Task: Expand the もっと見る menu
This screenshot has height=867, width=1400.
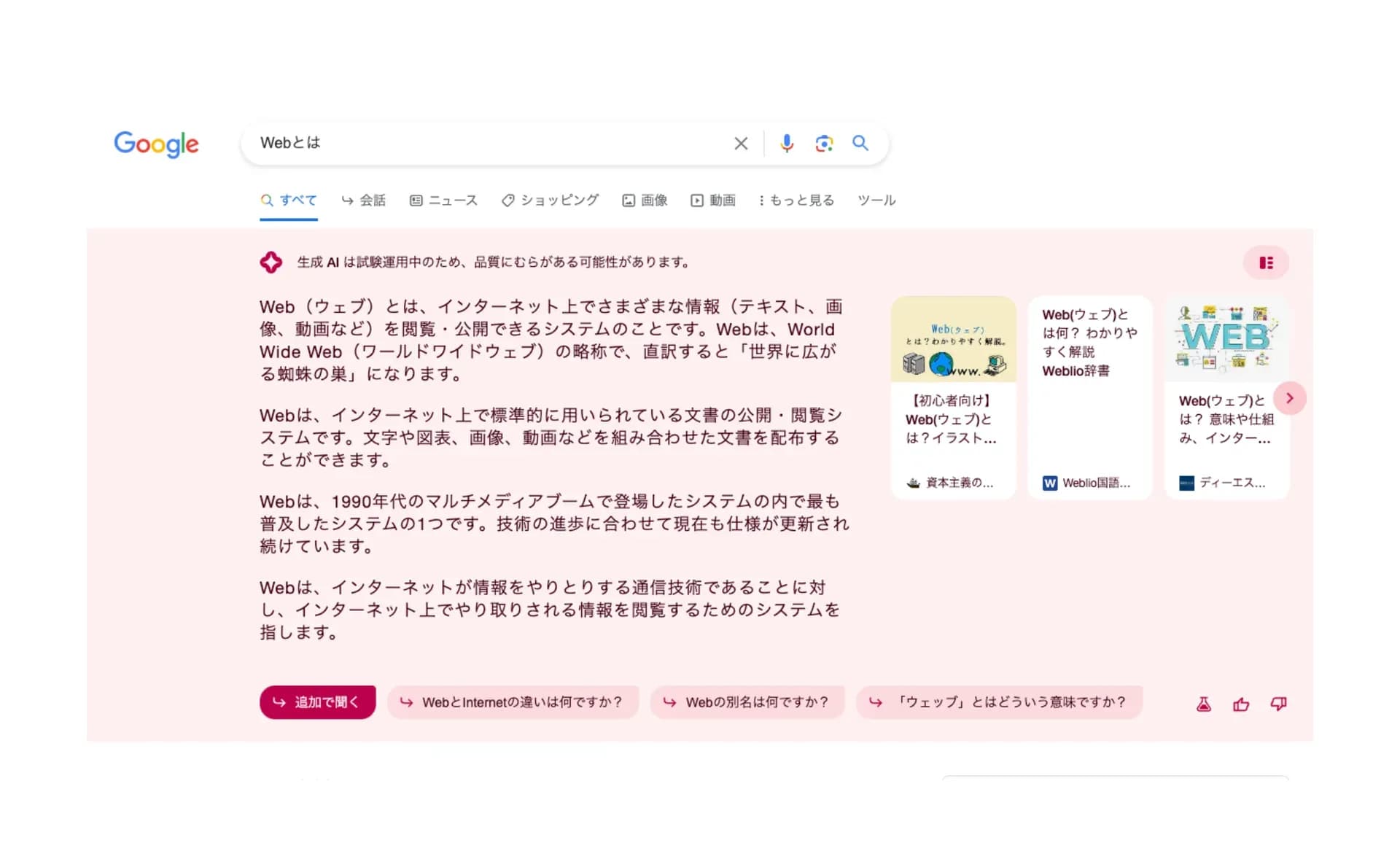Action: 796,201
